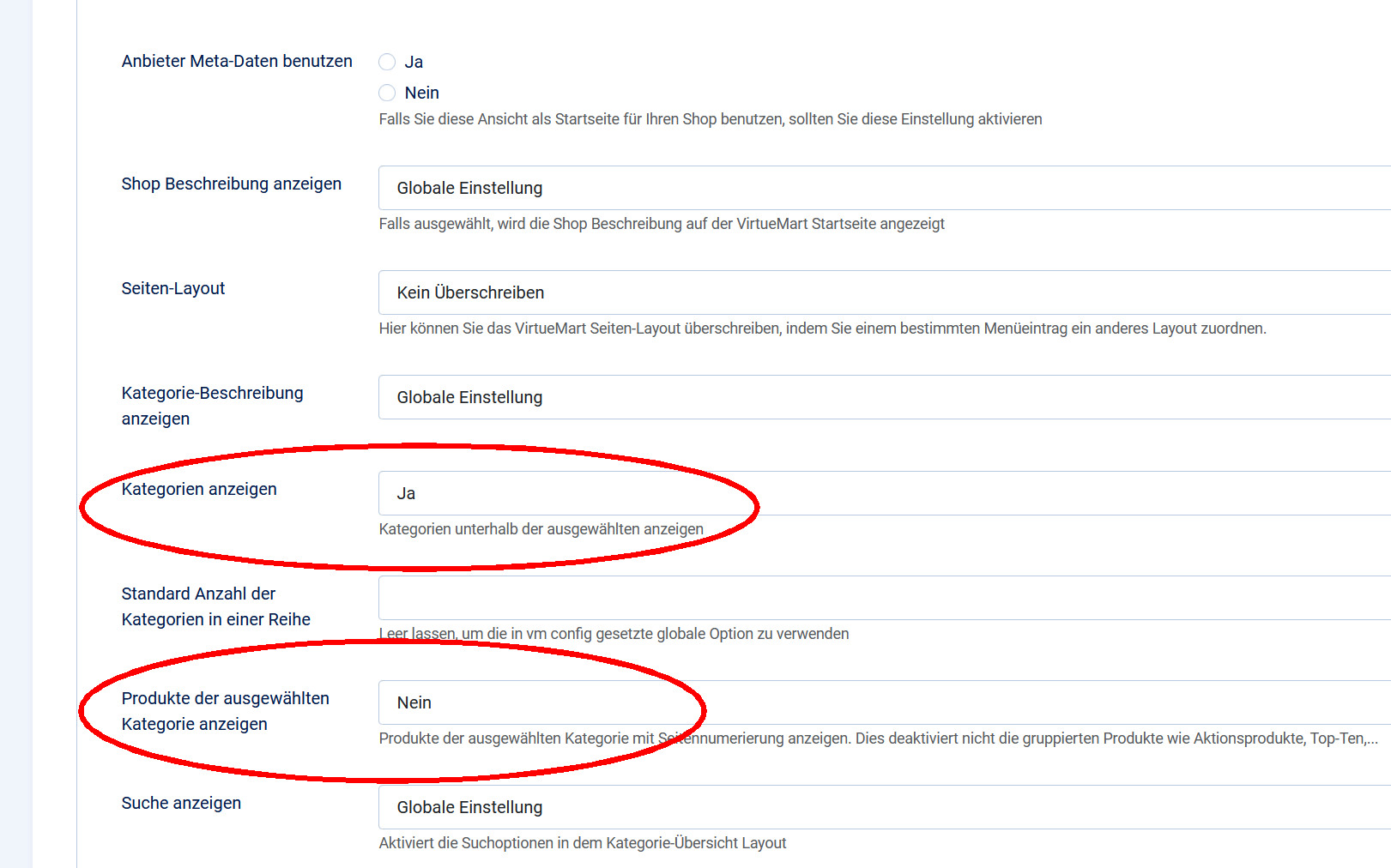Open the Kategorien anzeigen dropdown set to Ja
The height and width of the screenshot is (868, 1391).
(884, 493)
